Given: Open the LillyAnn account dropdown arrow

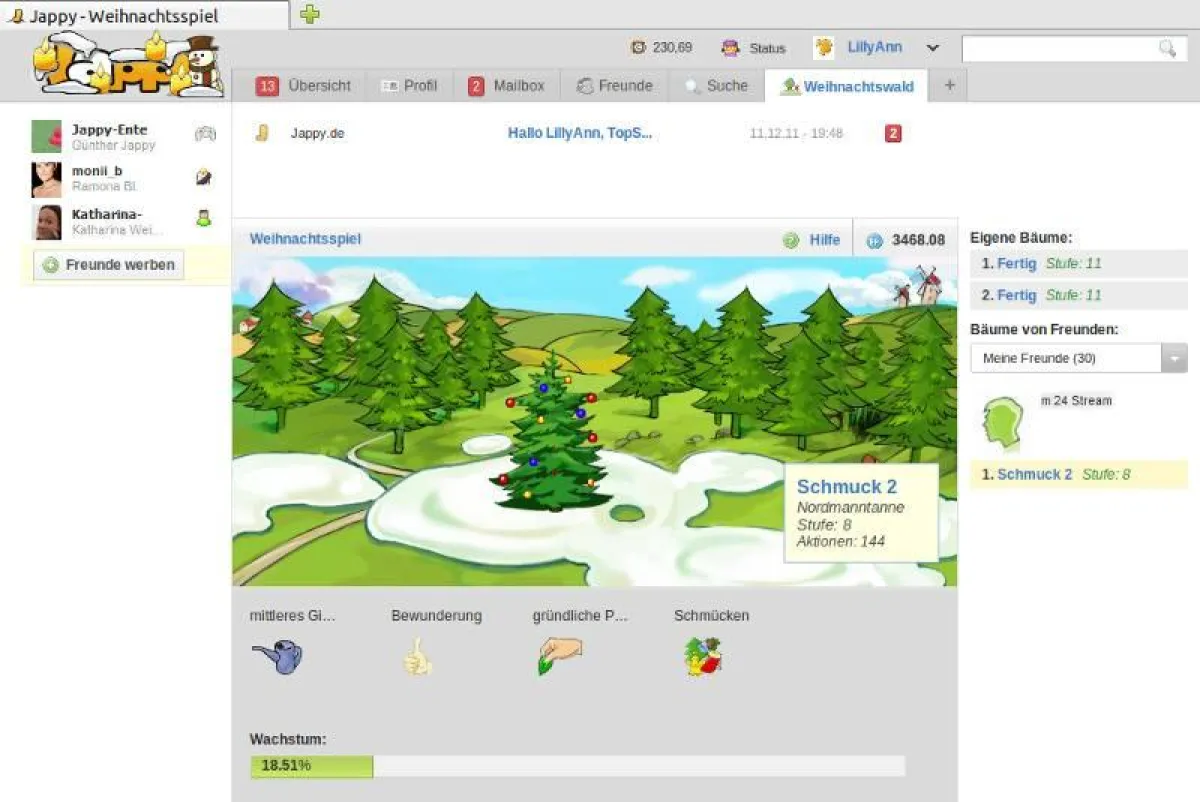Looking at the screenshot, I should coord(932,47).
